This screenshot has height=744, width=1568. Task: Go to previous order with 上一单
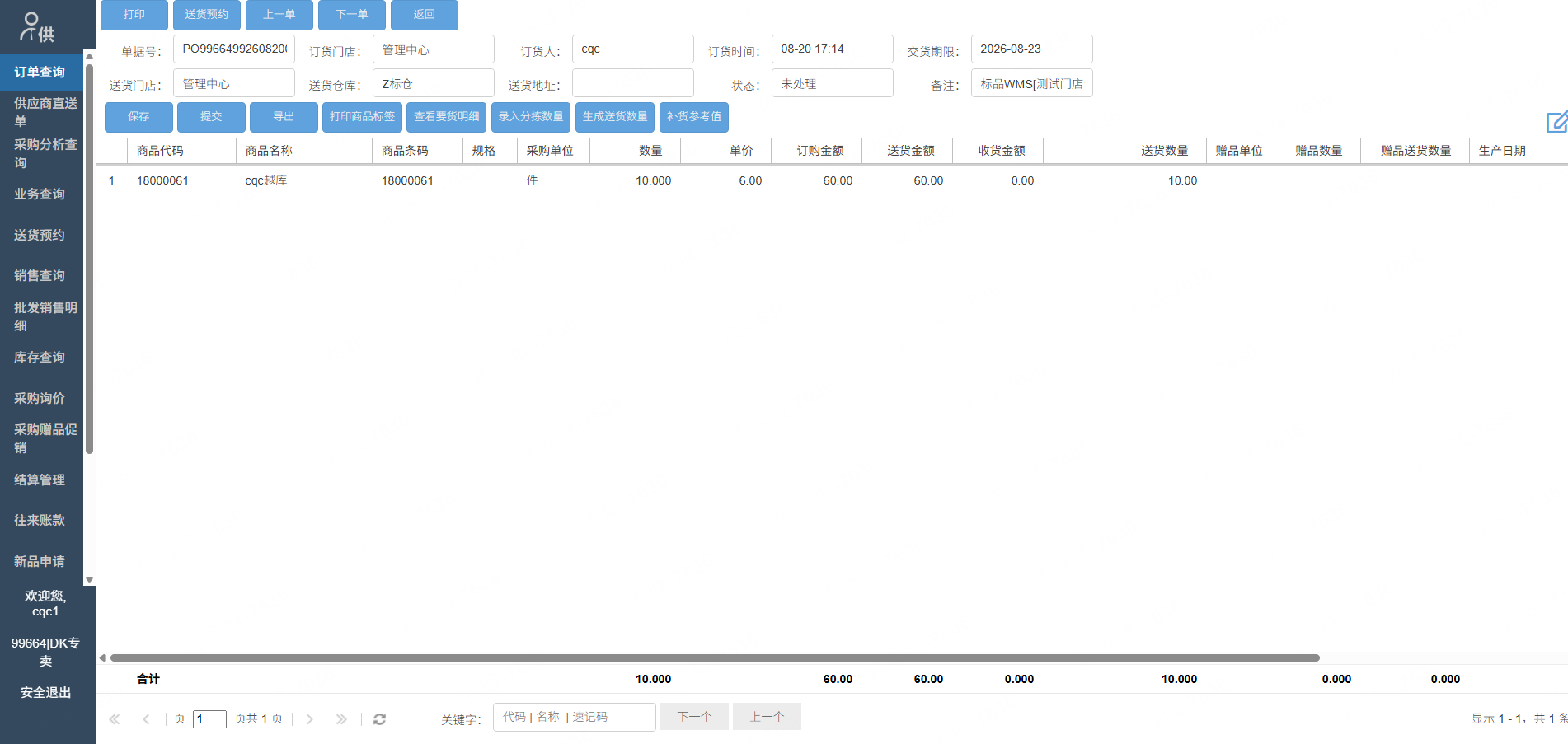[279, 15]
